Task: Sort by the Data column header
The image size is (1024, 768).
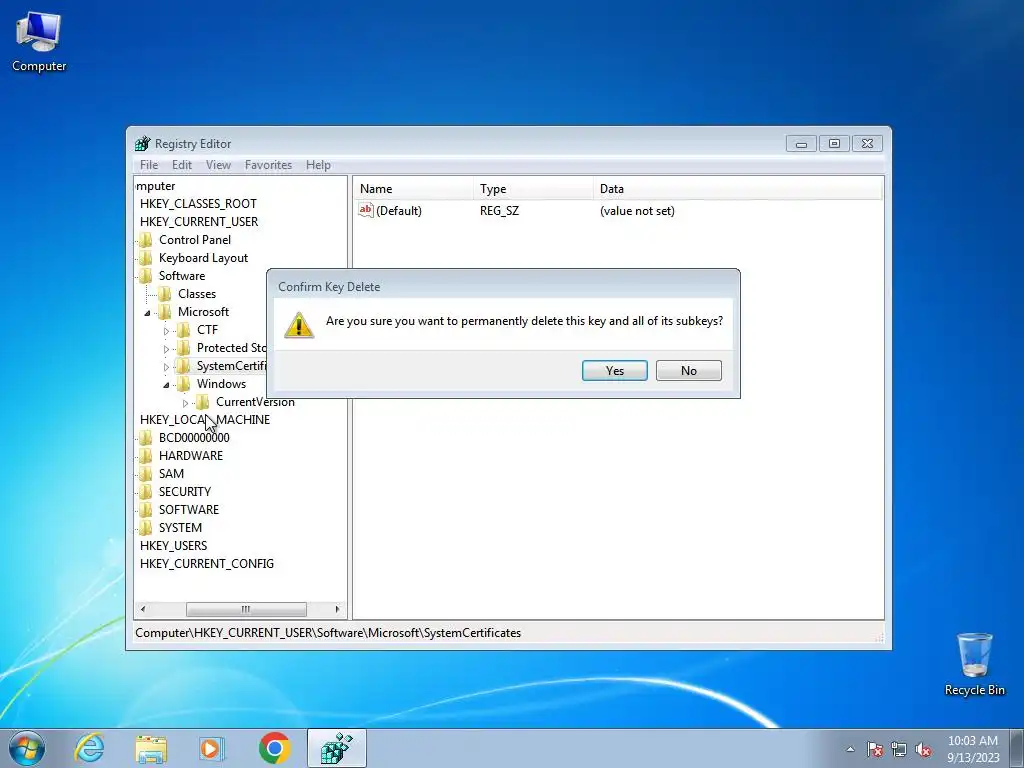Action: pyautogui.click(x=738, y=189)
